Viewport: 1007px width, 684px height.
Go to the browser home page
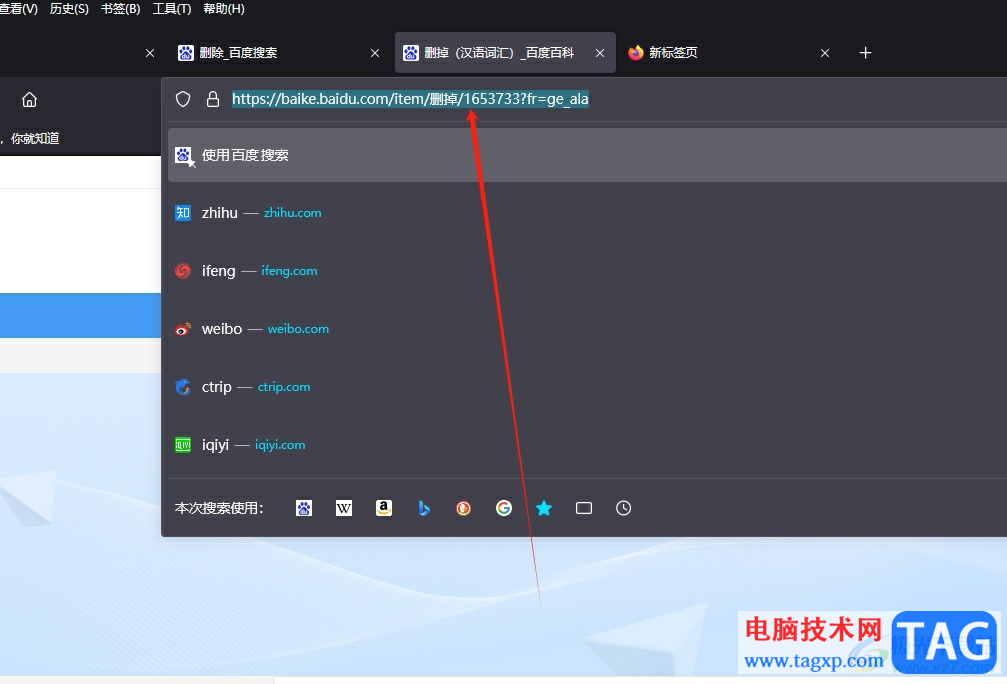coord(30,100)
